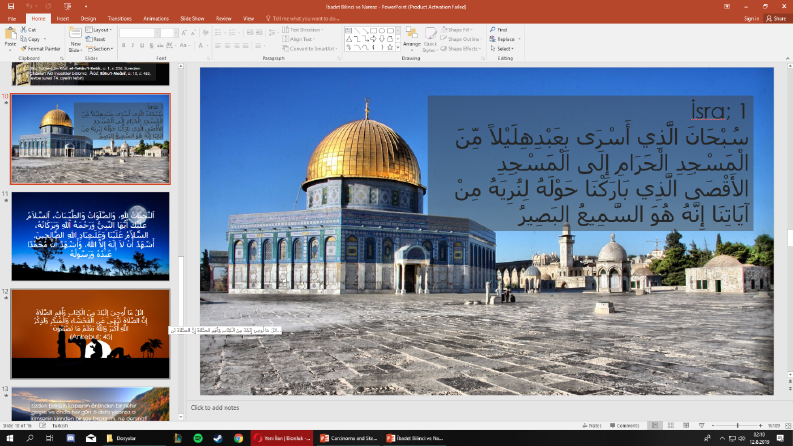Increase font size
This screenshot has height=446, width=793.
(x=184, y=33)
